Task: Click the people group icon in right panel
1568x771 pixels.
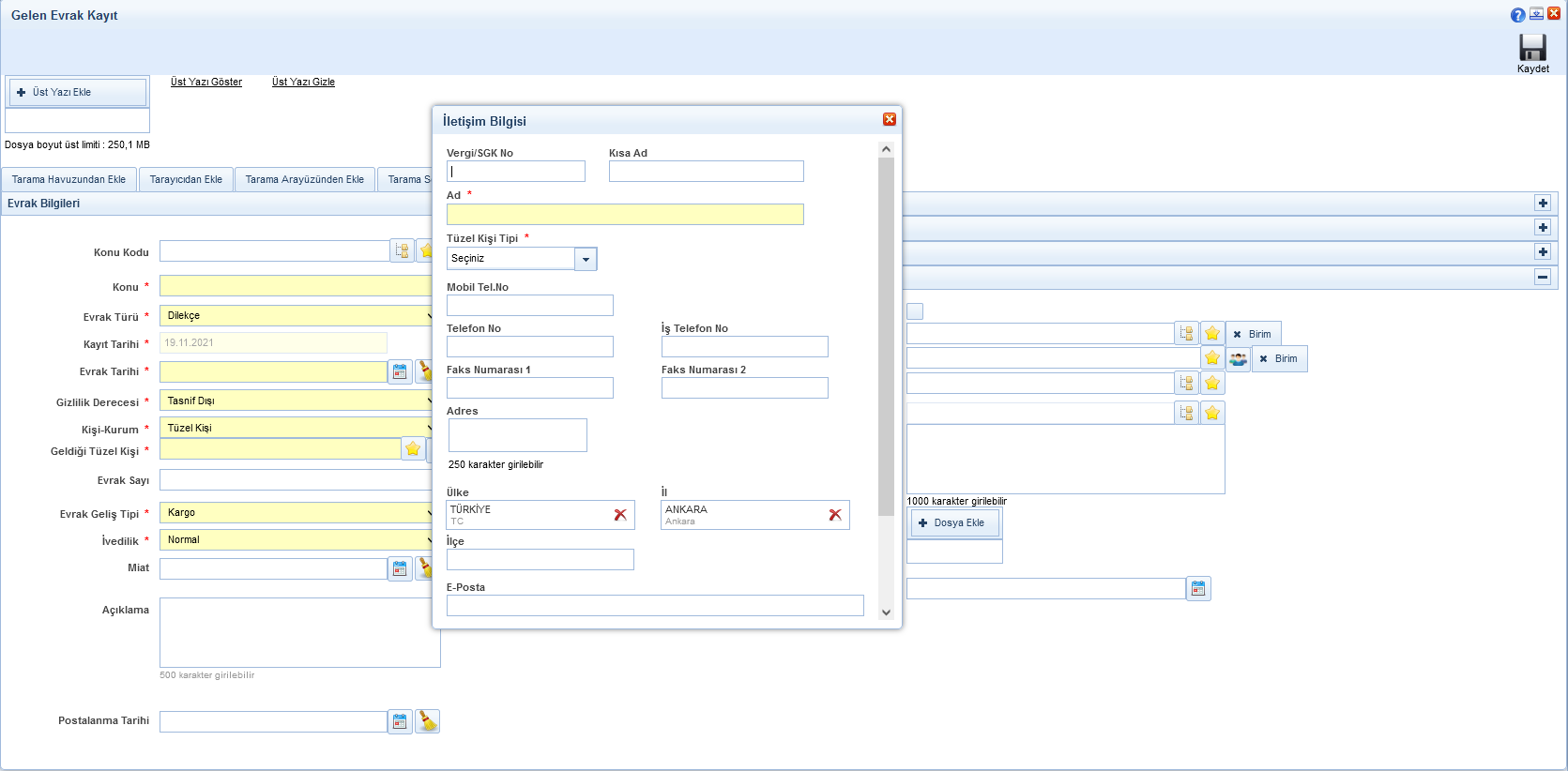Action: pos(1239,358)
